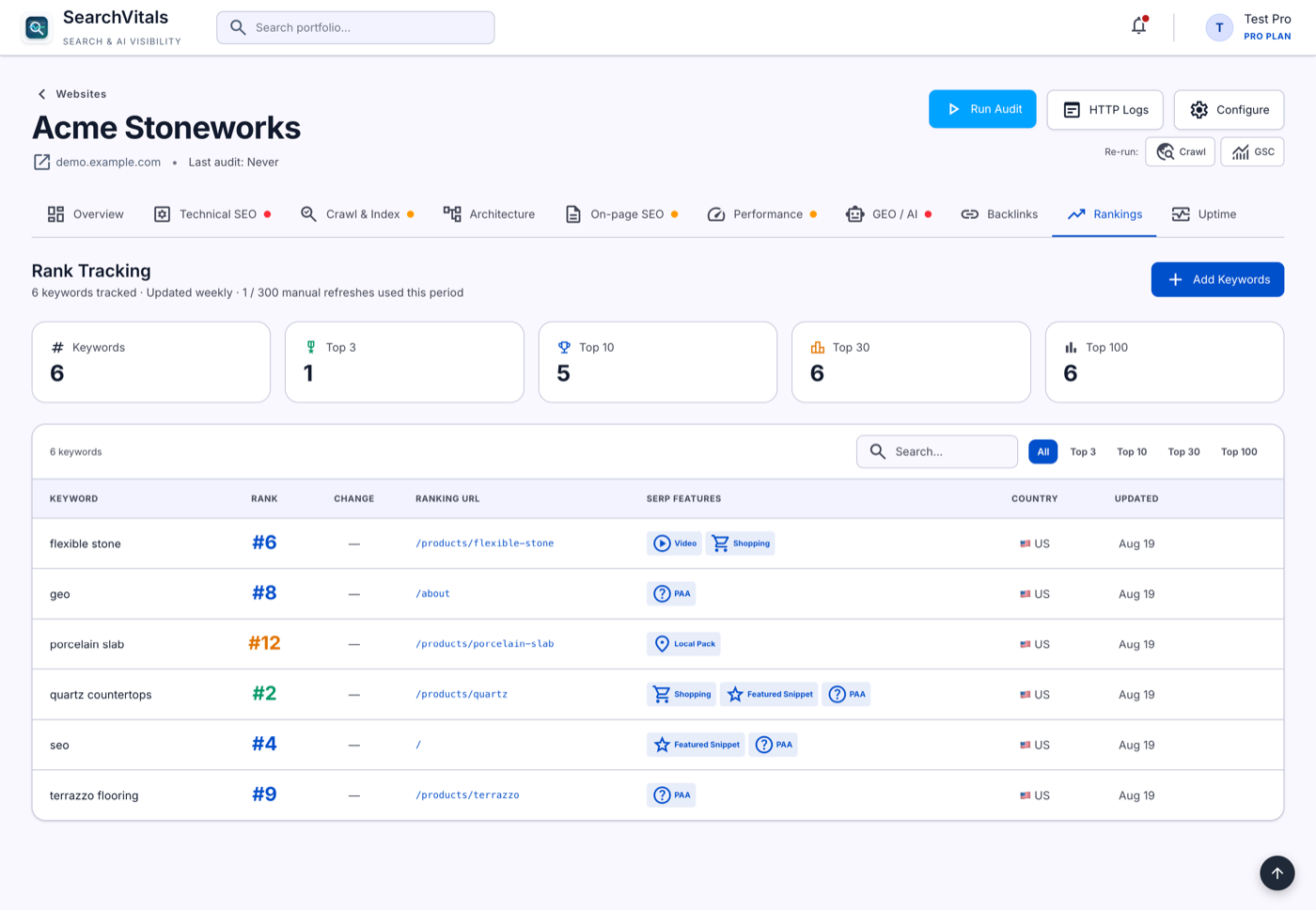Open /products/terrazzo ranking URL

click(467, 795)
